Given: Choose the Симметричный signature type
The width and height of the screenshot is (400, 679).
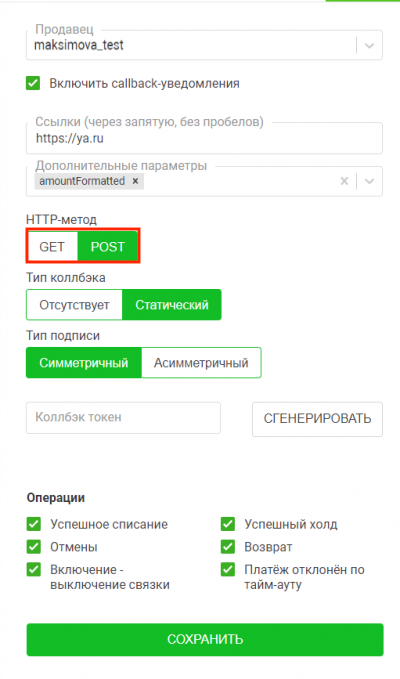Looking at the screenshot, I should tap(84, 362).
